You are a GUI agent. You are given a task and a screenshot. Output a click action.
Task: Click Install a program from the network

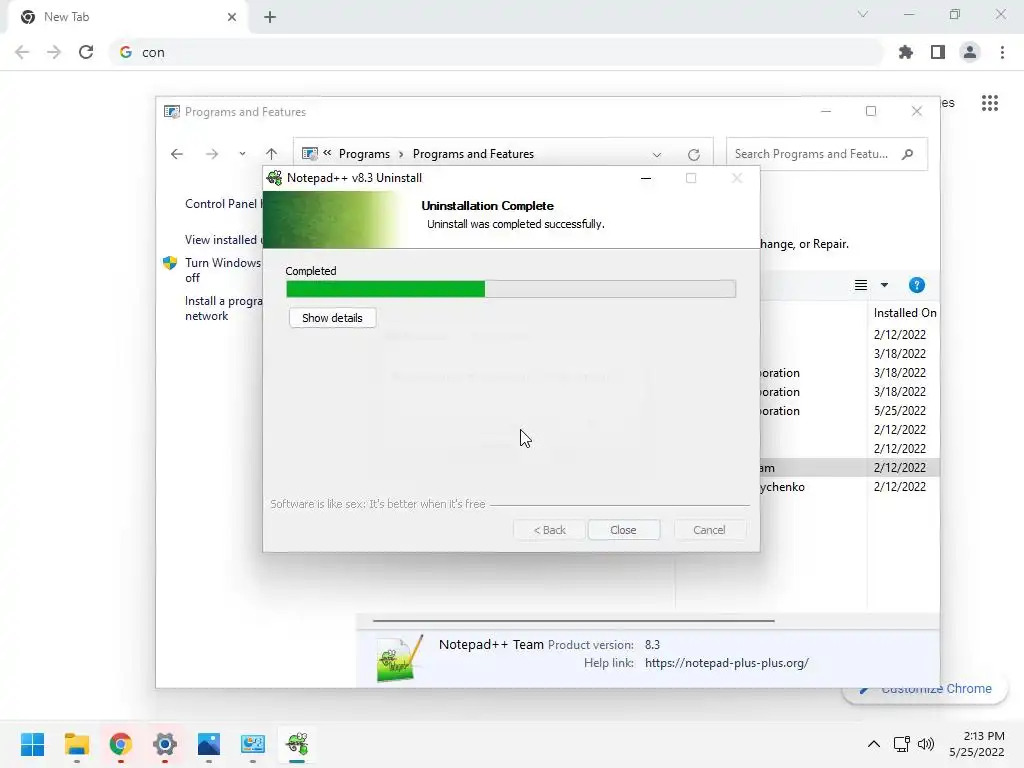pos(223,308)
